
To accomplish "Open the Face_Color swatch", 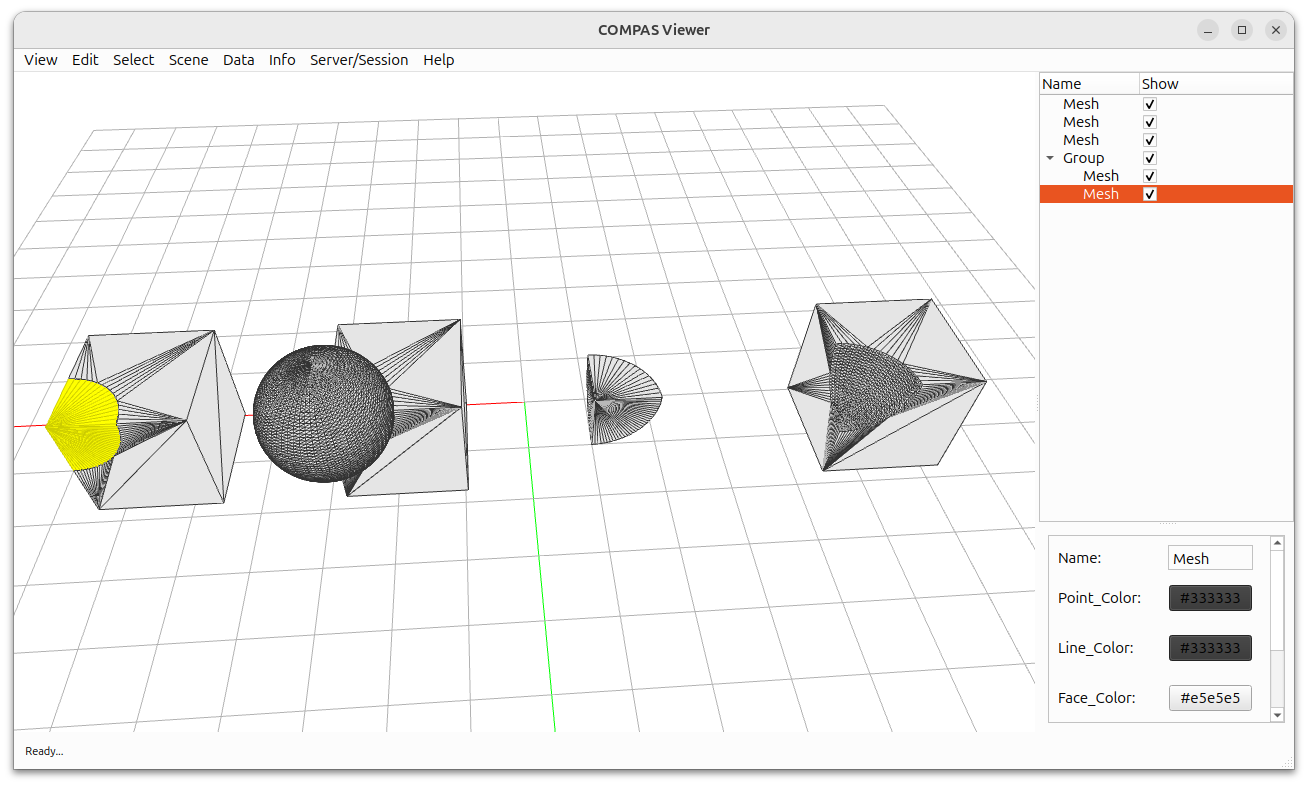I will 1210,697.
